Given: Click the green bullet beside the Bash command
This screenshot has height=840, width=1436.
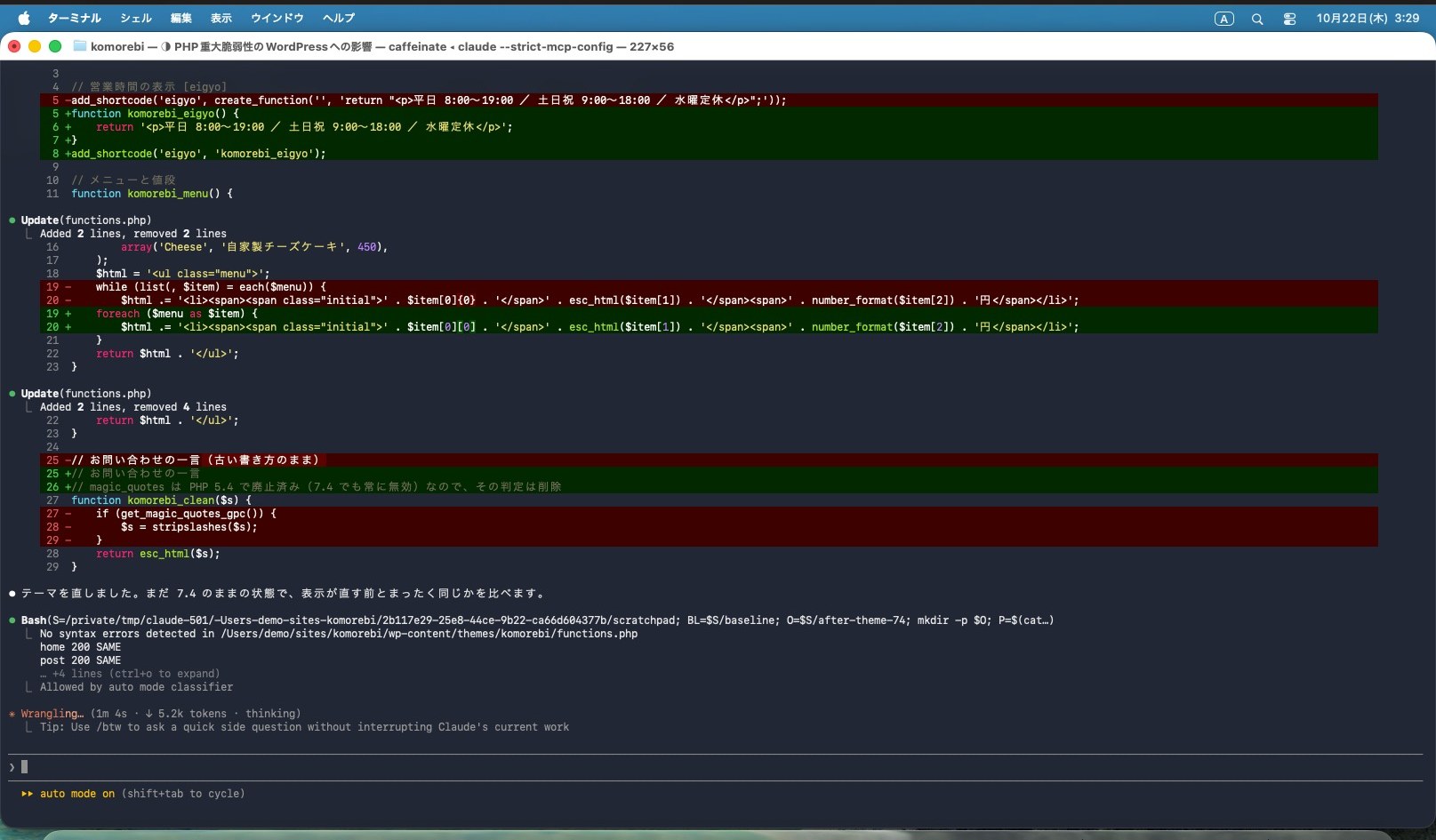Looking at the screenshot, I should (12, 620).
